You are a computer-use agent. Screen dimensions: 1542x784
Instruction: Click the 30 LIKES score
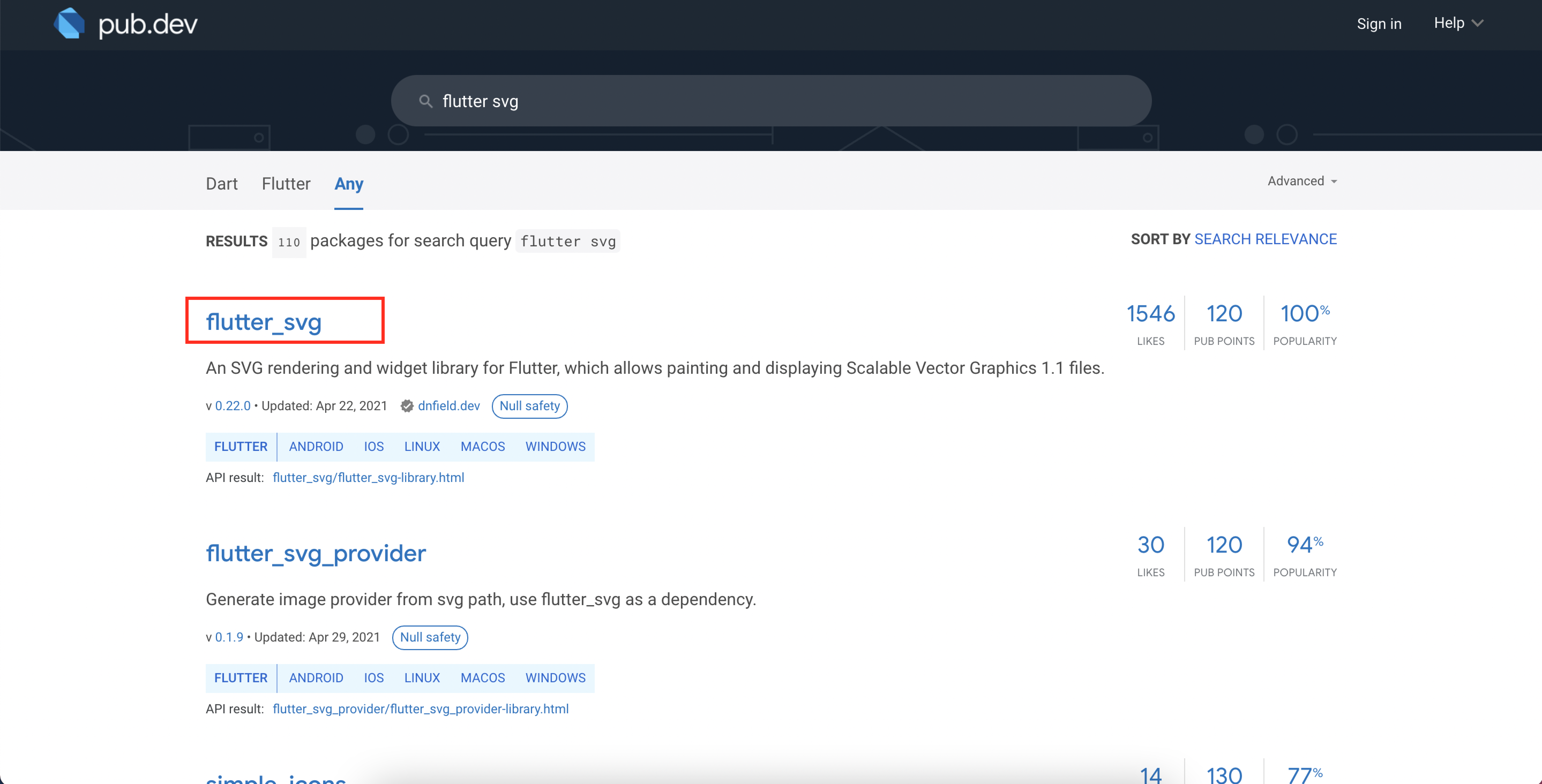(x=1151, y=555)
